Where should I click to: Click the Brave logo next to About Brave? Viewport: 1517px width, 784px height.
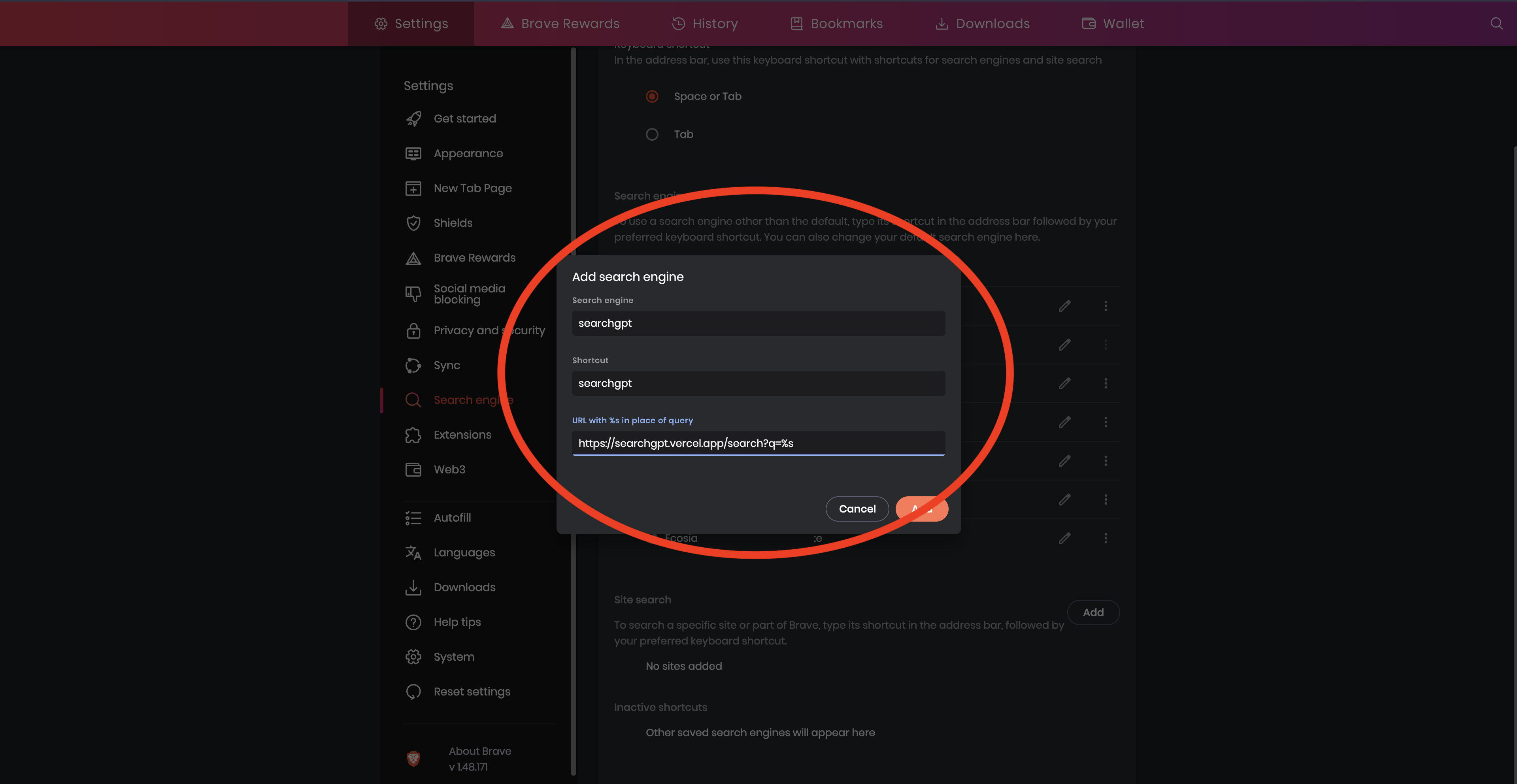[x=414, y=759]
